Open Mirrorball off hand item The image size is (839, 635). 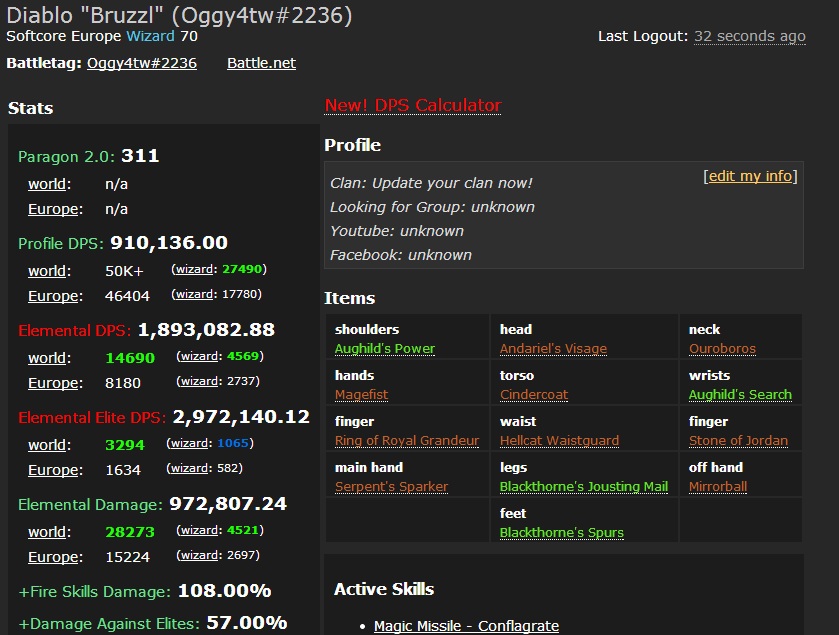[718, 487]
